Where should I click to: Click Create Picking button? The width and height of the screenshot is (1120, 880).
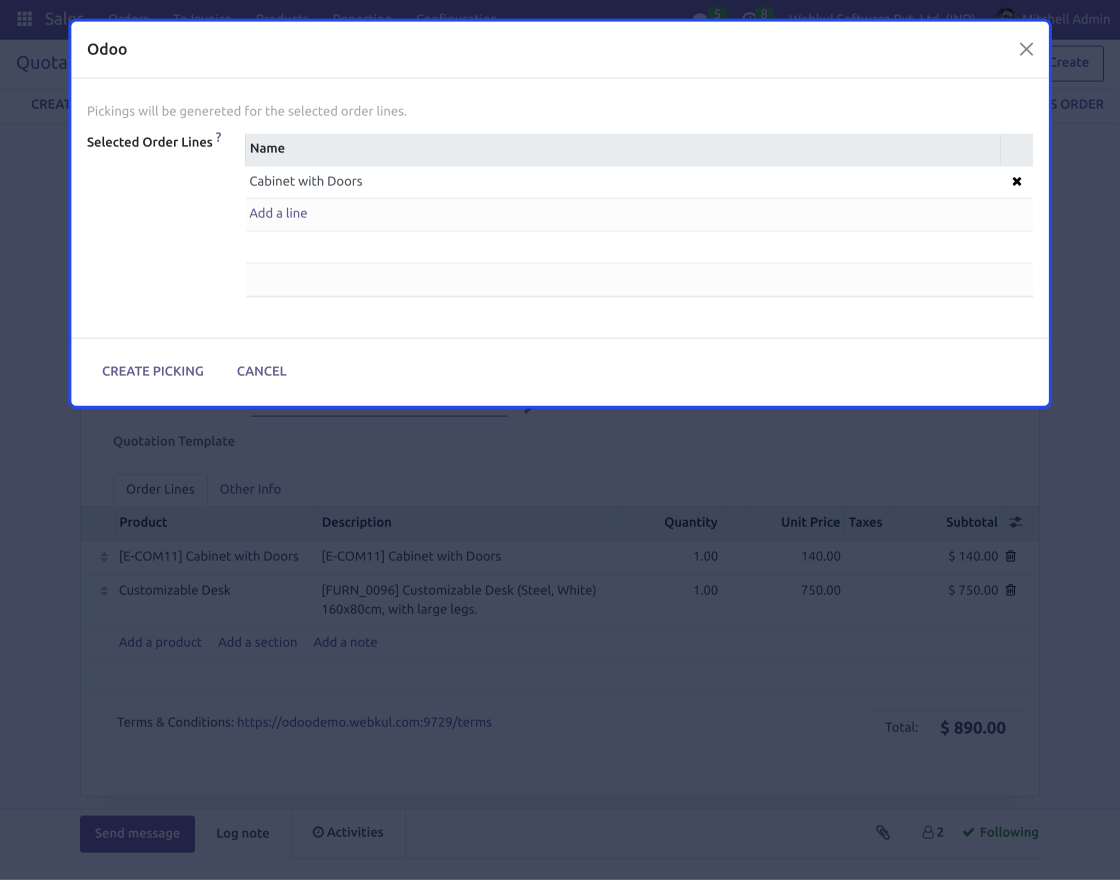pyautogui.click(x=153, y=371)
